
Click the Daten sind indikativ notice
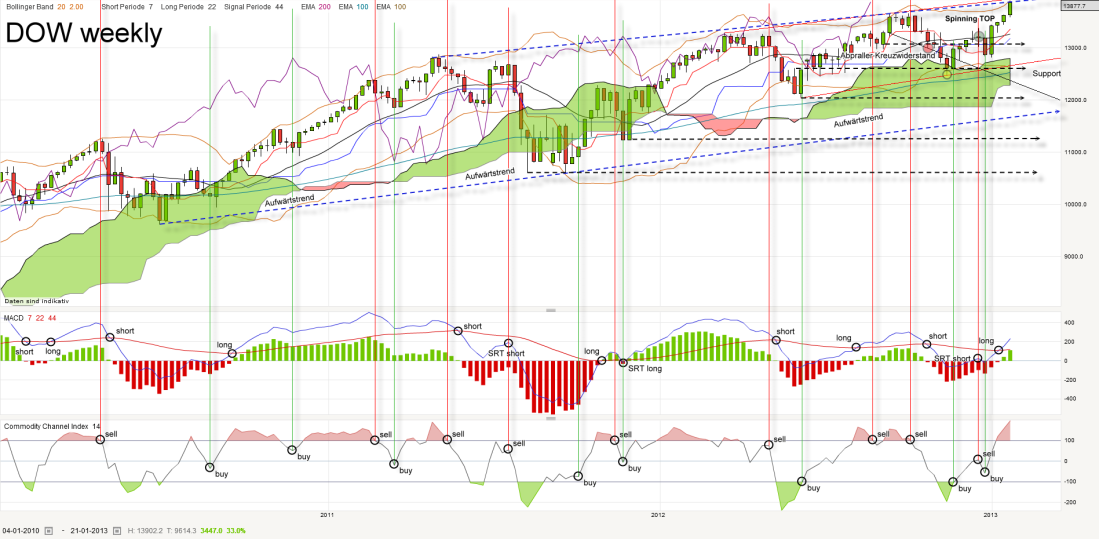click(36, 301)
